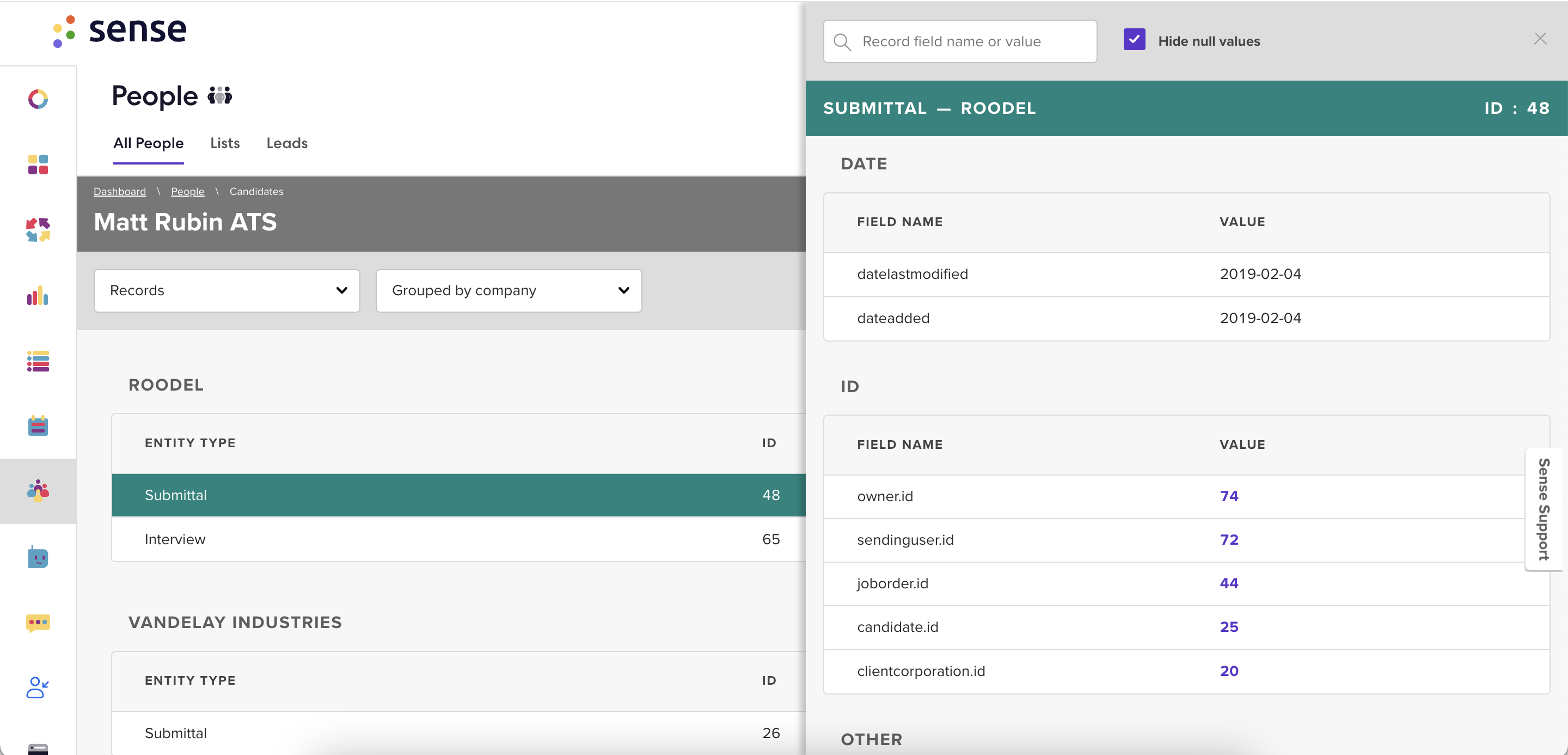Click the datelastmodified field row
This screenshot has width=1568, height=755.
tap(1186, 275)
